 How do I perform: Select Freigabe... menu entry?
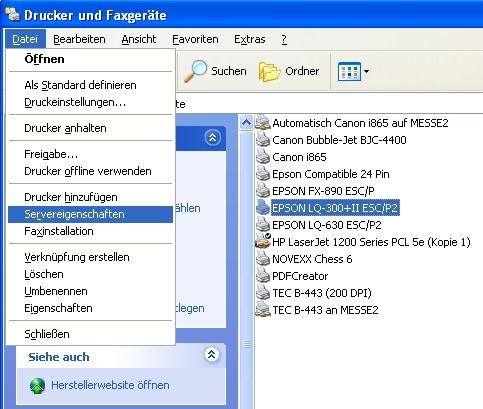(90, 154)
